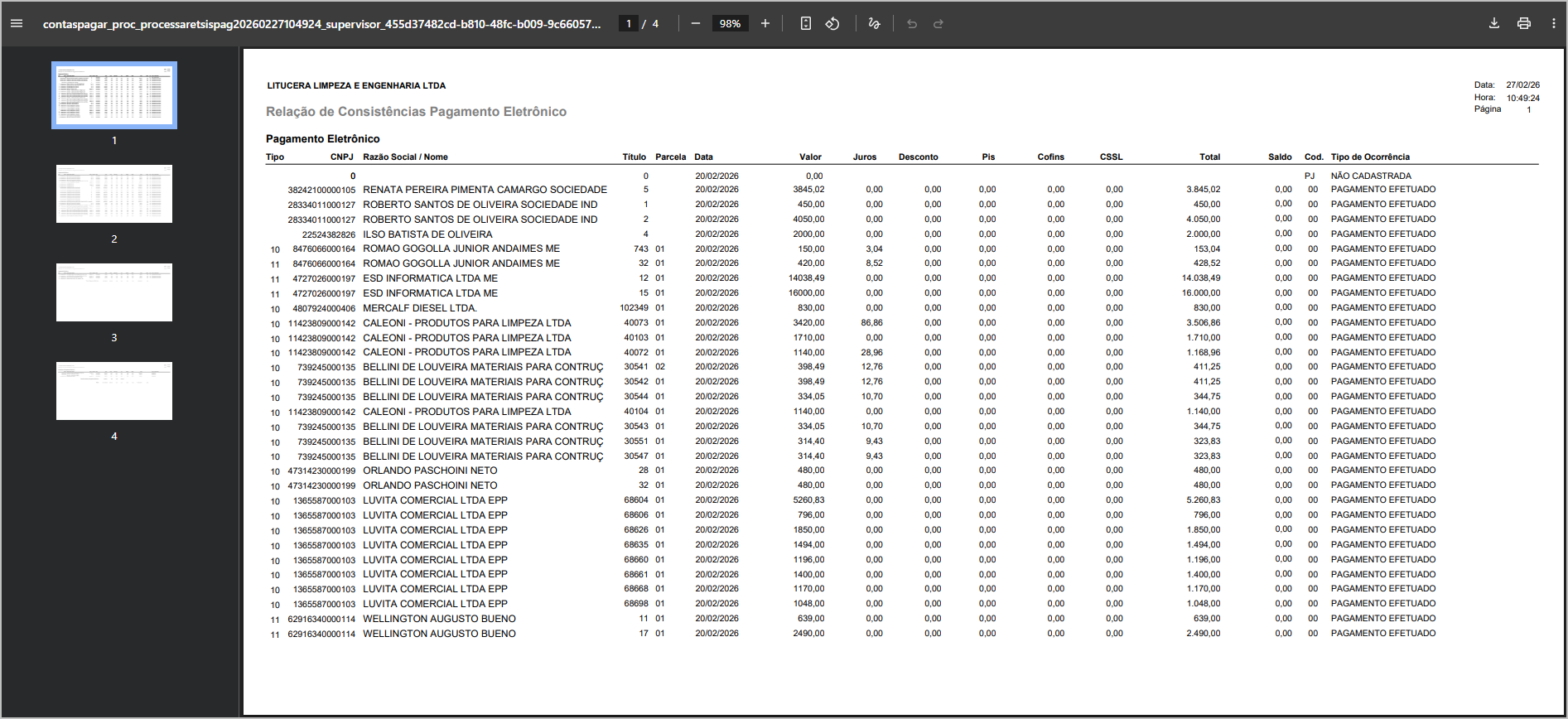The width and height of the screenshot is (1568, 719).
Task: Click the 'Relação de Consistências Pagamento Eletrônico' heading
Action: (416, 112)
